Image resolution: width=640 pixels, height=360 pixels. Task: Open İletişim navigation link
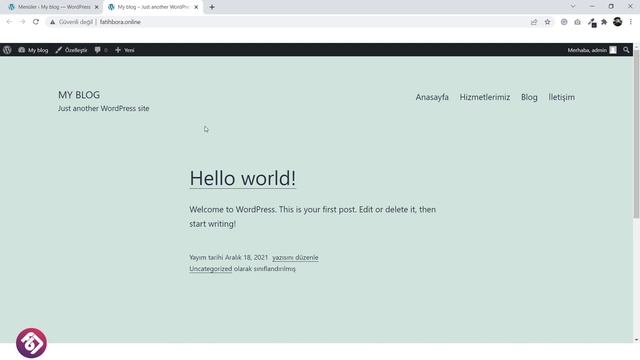(561, 97)
